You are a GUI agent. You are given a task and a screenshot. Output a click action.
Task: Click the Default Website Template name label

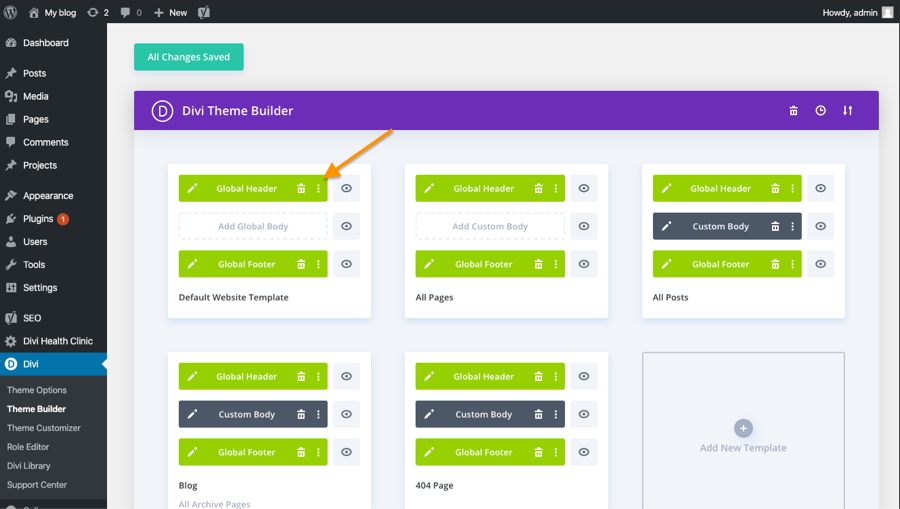234,297
